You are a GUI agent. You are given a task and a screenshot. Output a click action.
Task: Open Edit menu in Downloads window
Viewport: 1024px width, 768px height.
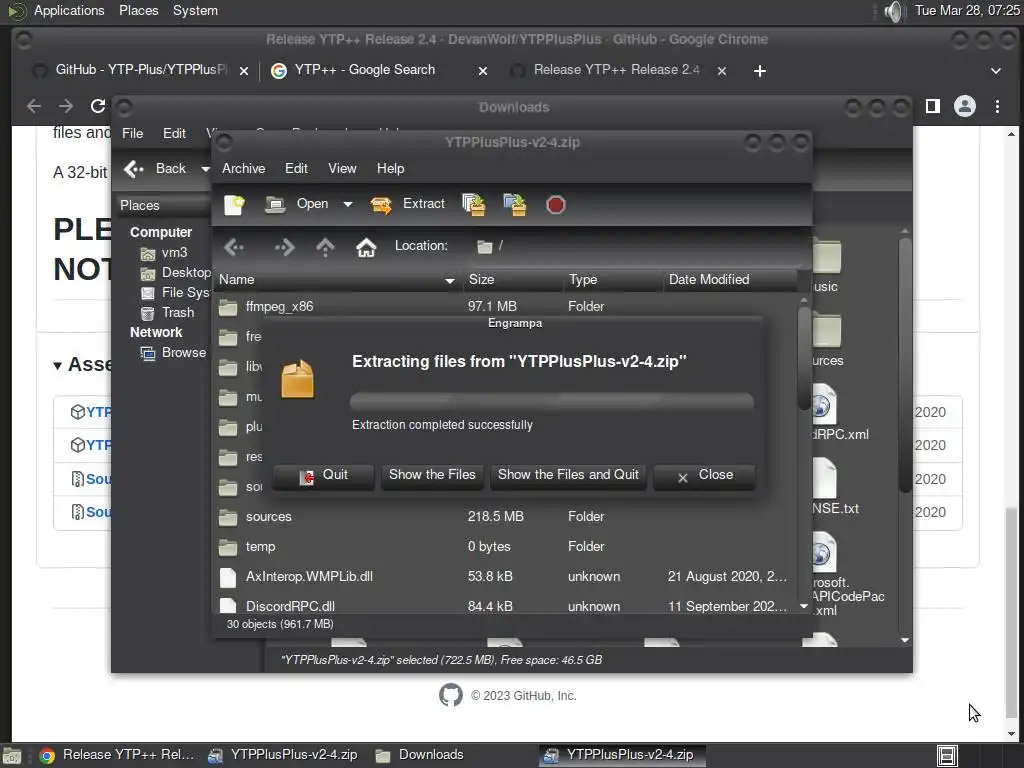pyautogui.click(x=174, y=133)
